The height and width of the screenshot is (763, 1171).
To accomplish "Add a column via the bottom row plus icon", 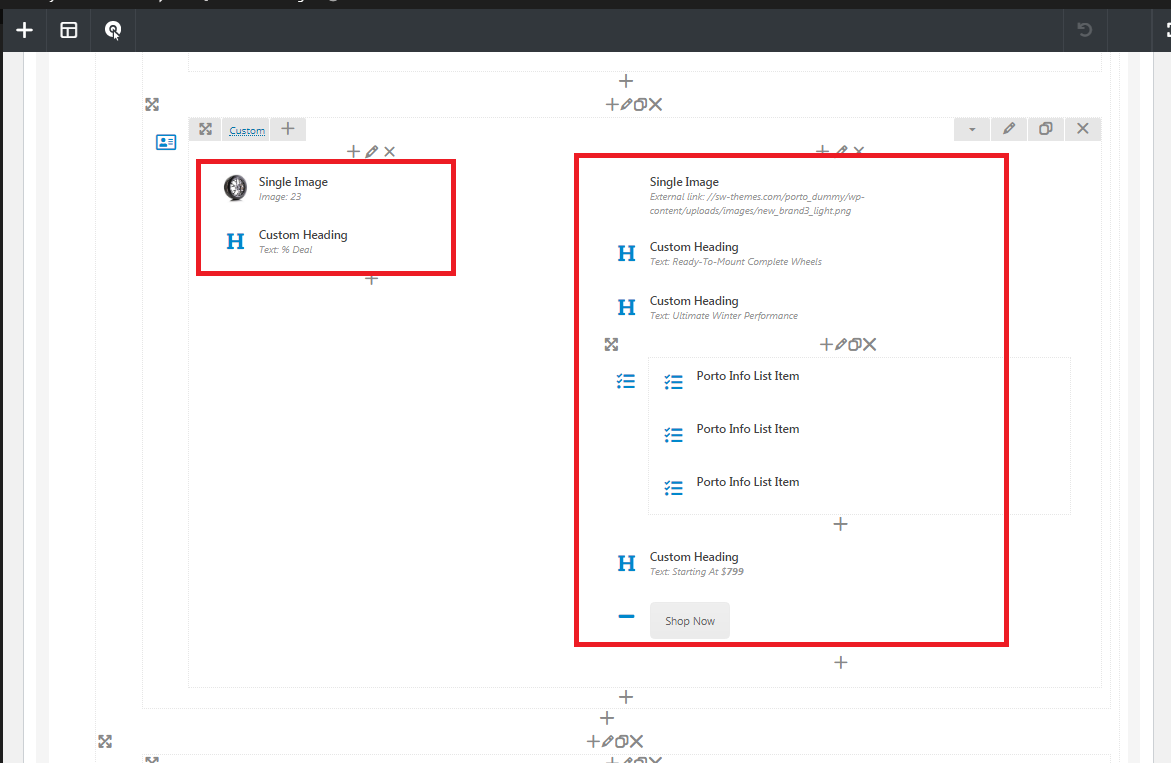I will point(593,741).
